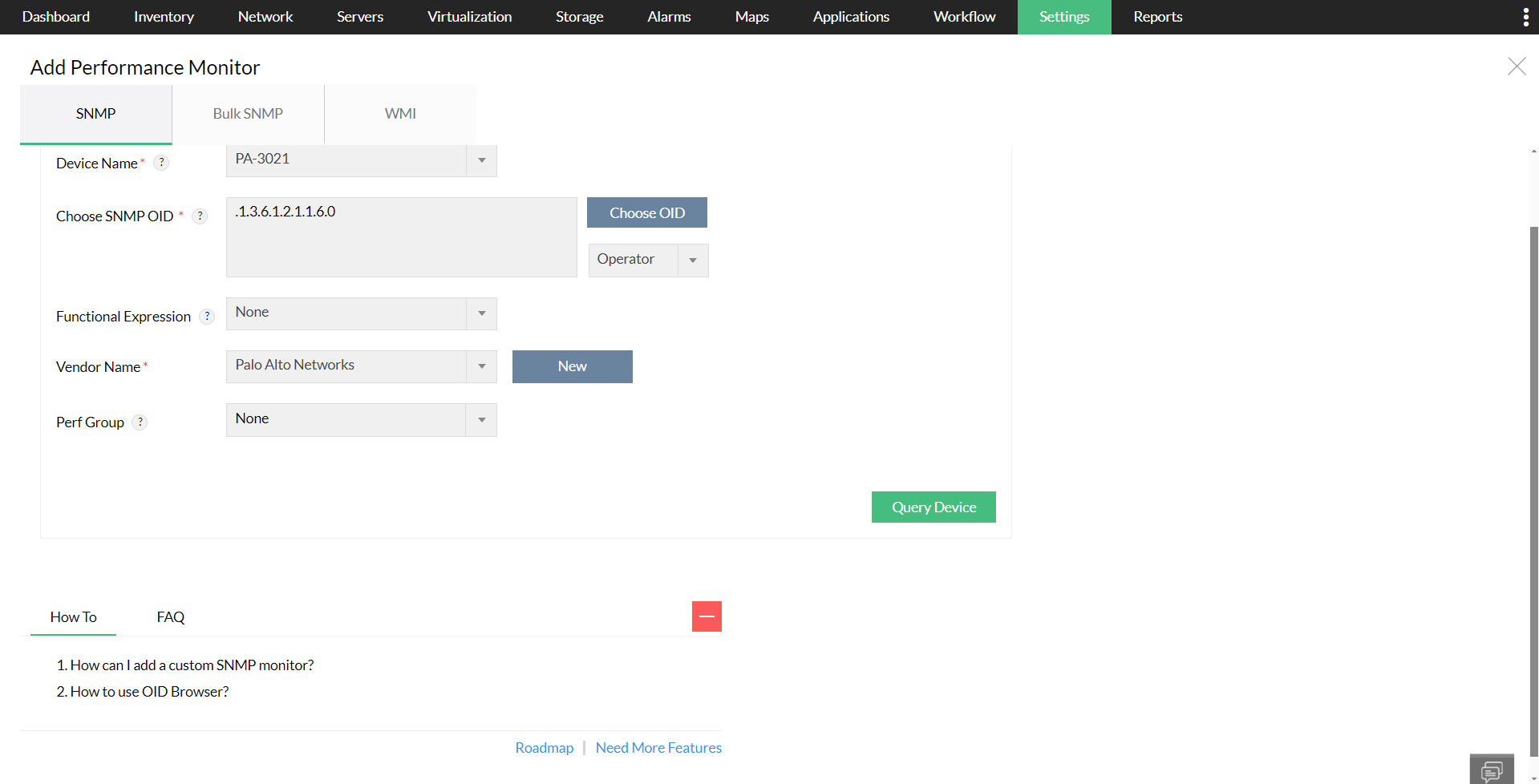The image size is (1539, 784).
Task: Collapse the How To section with the minus button
Action: point(707,616)
